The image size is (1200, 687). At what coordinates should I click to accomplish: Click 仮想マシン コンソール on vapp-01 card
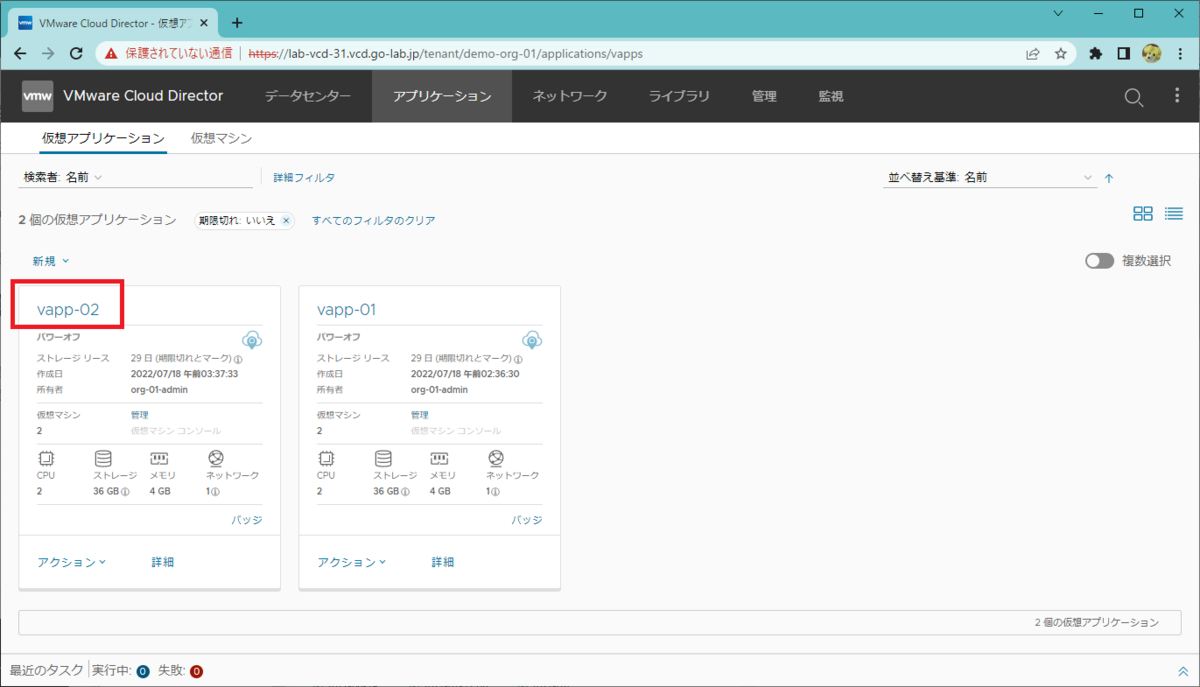[456, 431]
